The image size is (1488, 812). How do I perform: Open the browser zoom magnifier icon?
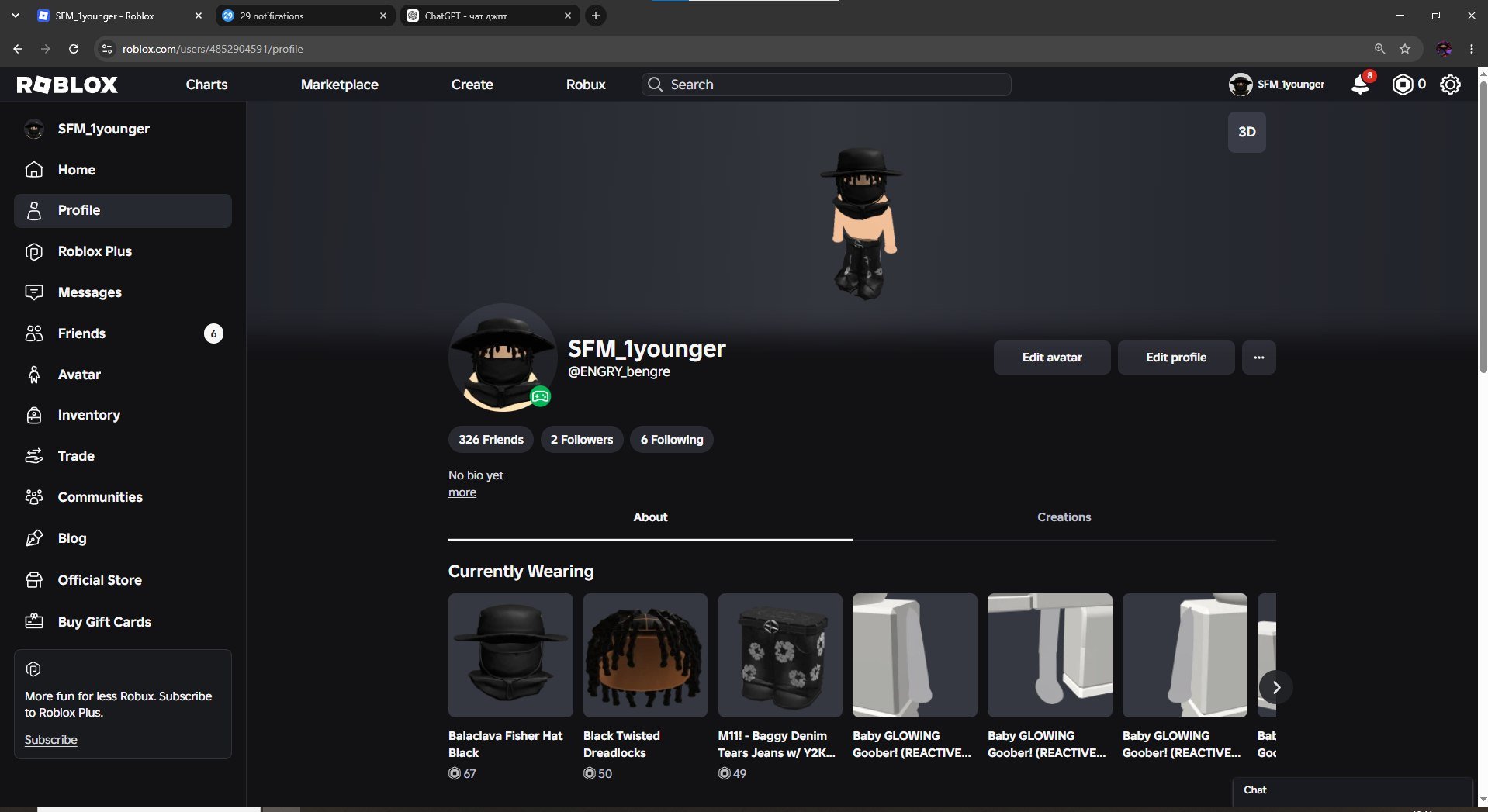tap(1379, 49)
